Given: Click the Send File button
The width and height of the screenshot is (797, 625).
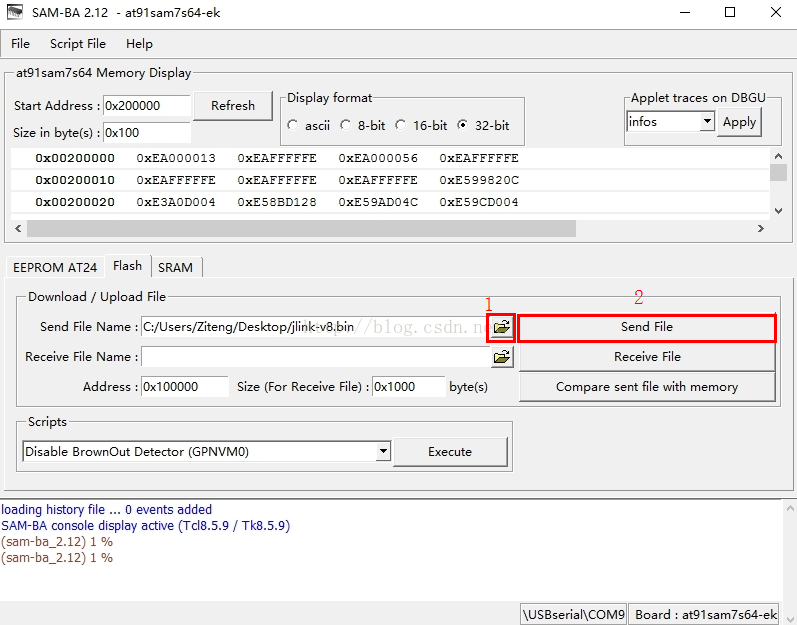Looking at the screenshot, I should click(x=646, y=327).
